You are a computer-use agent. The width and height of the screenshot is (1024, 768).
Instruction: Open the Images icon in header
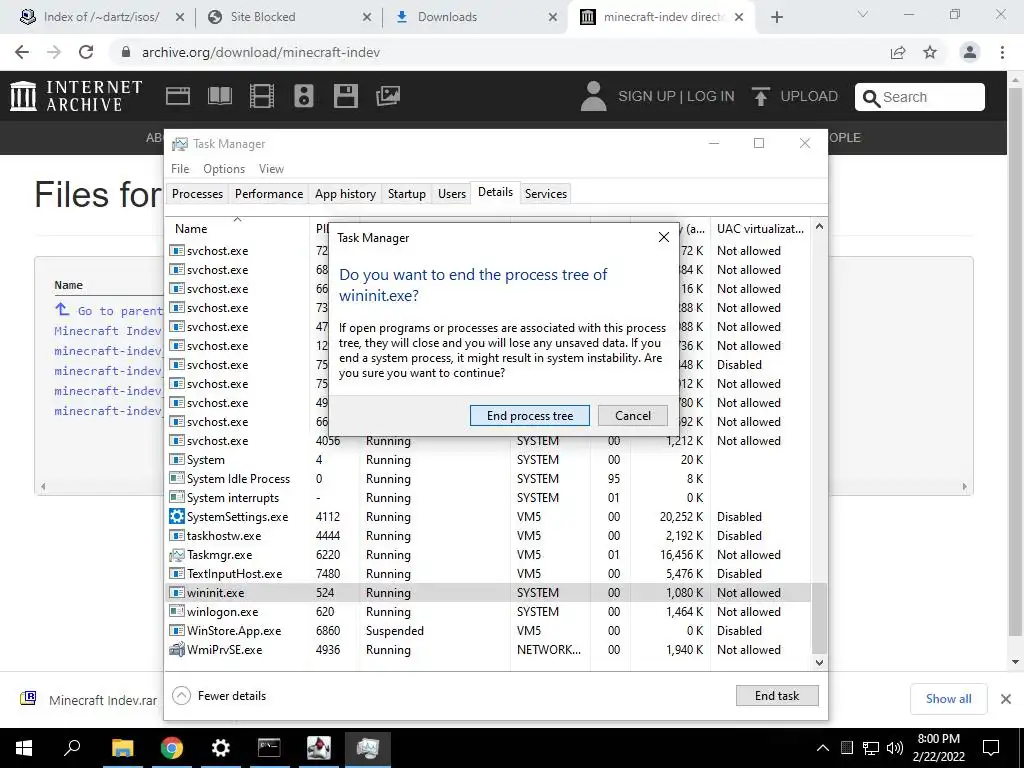tap(388, 96)
